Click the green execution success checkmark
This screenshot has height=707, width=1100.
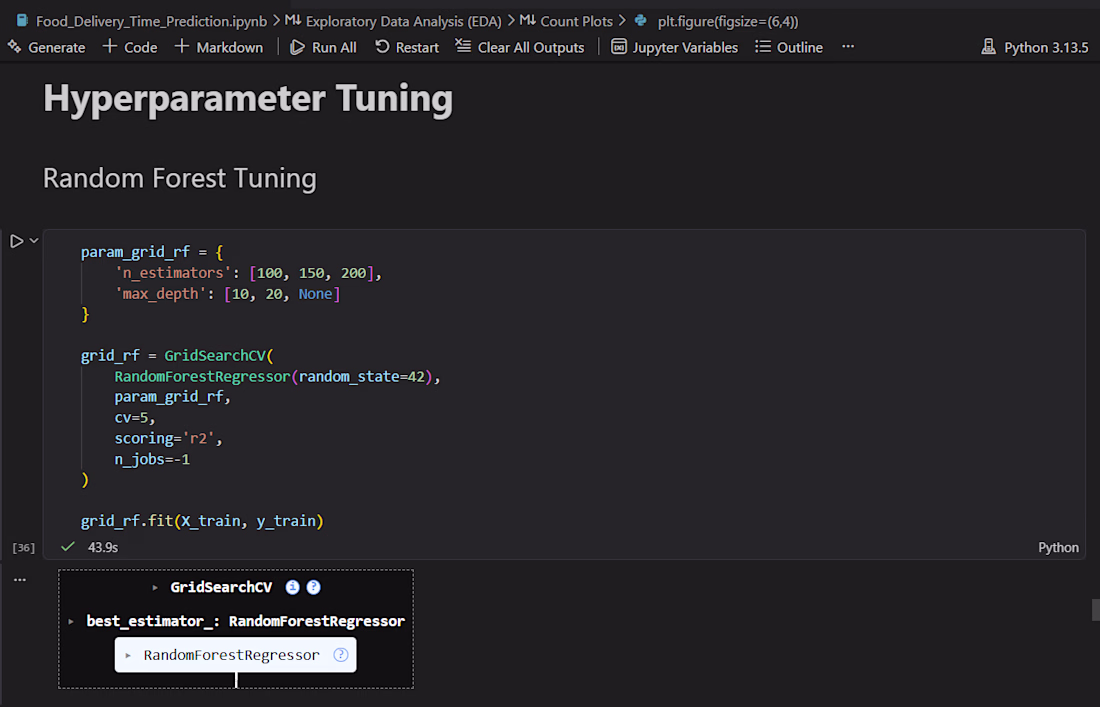pos(67,546)
